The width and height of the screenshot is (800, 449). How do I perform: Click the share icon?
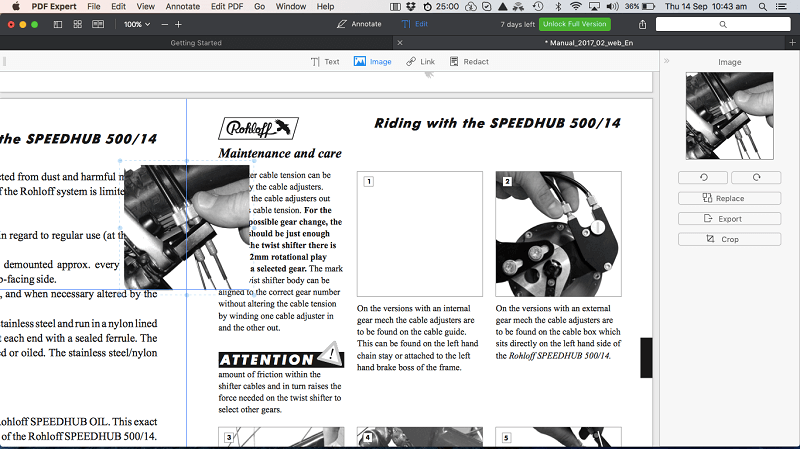pos(642,24)
